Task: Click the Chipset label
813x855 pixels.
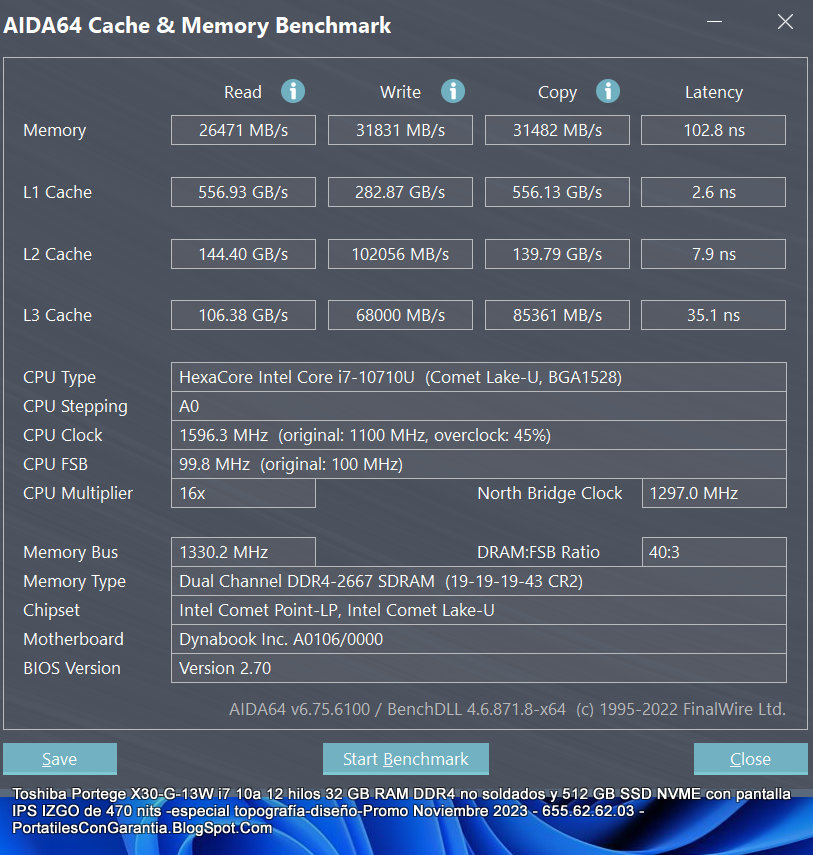Action: point(51,611)
